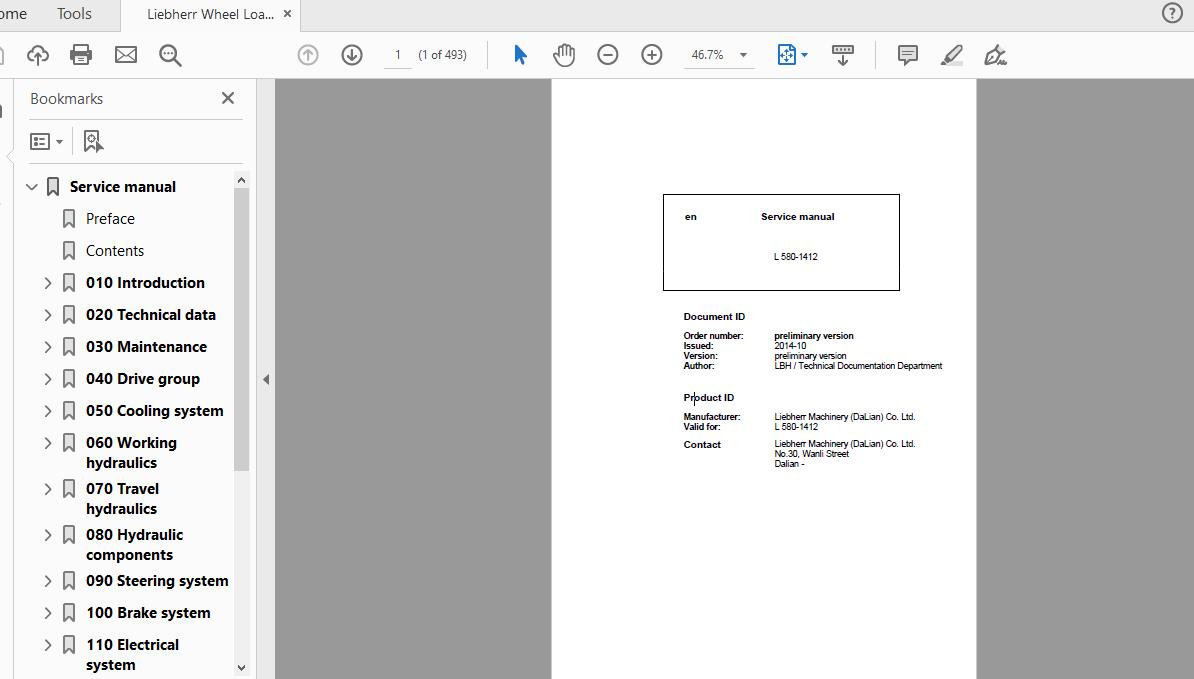This screenshot has width=1194, height=679.
Task: Activate the hand pan tool
Action: click(x=563, y=55)
